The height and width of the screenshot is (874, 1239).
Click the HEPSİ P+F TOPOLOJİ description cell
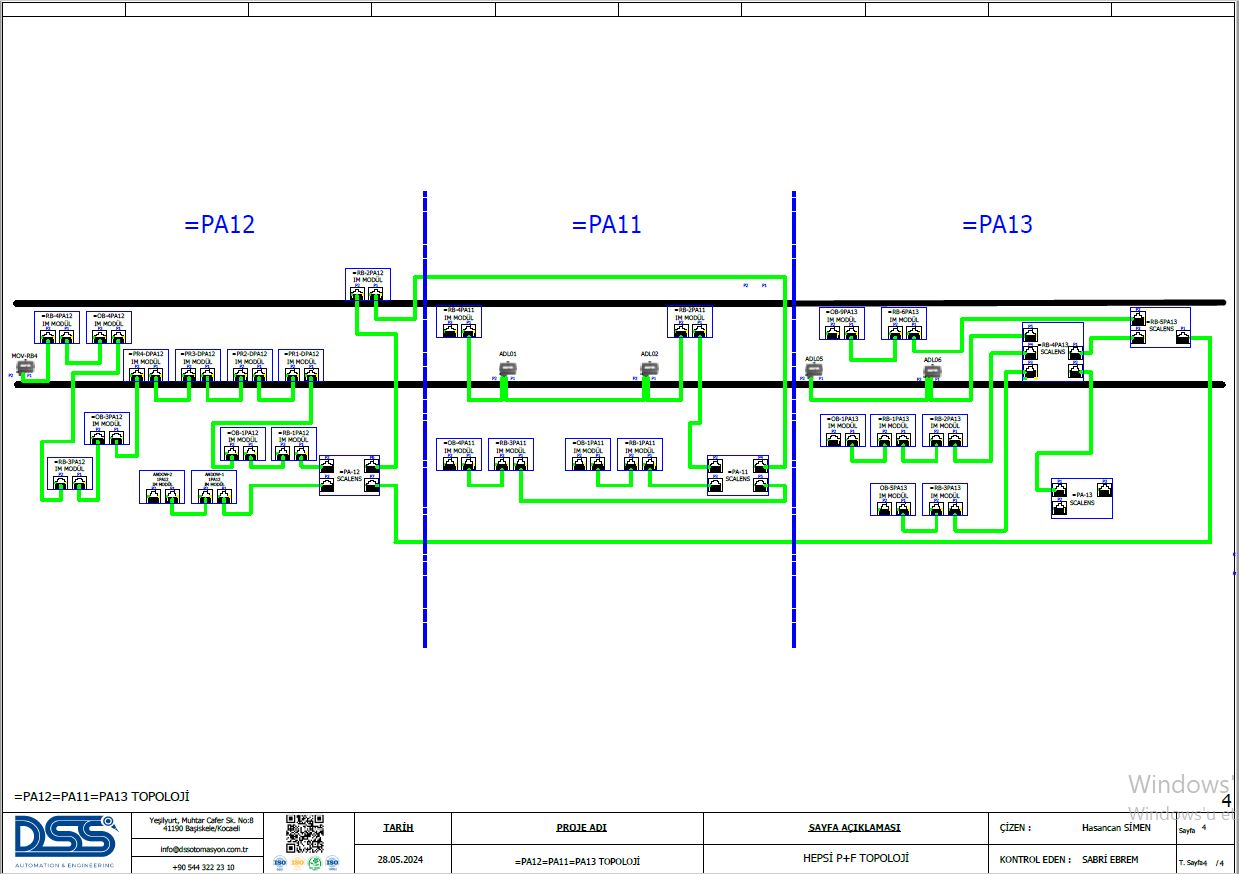[x=855, y=858]
